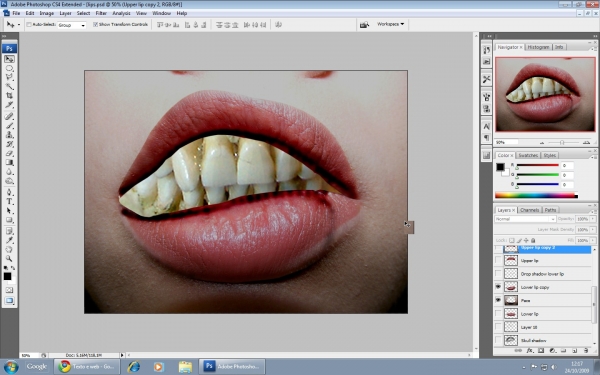The height and width of the screenshot is (375, 600).
Task: Select the Brush tool
Action: coord(9,126)
